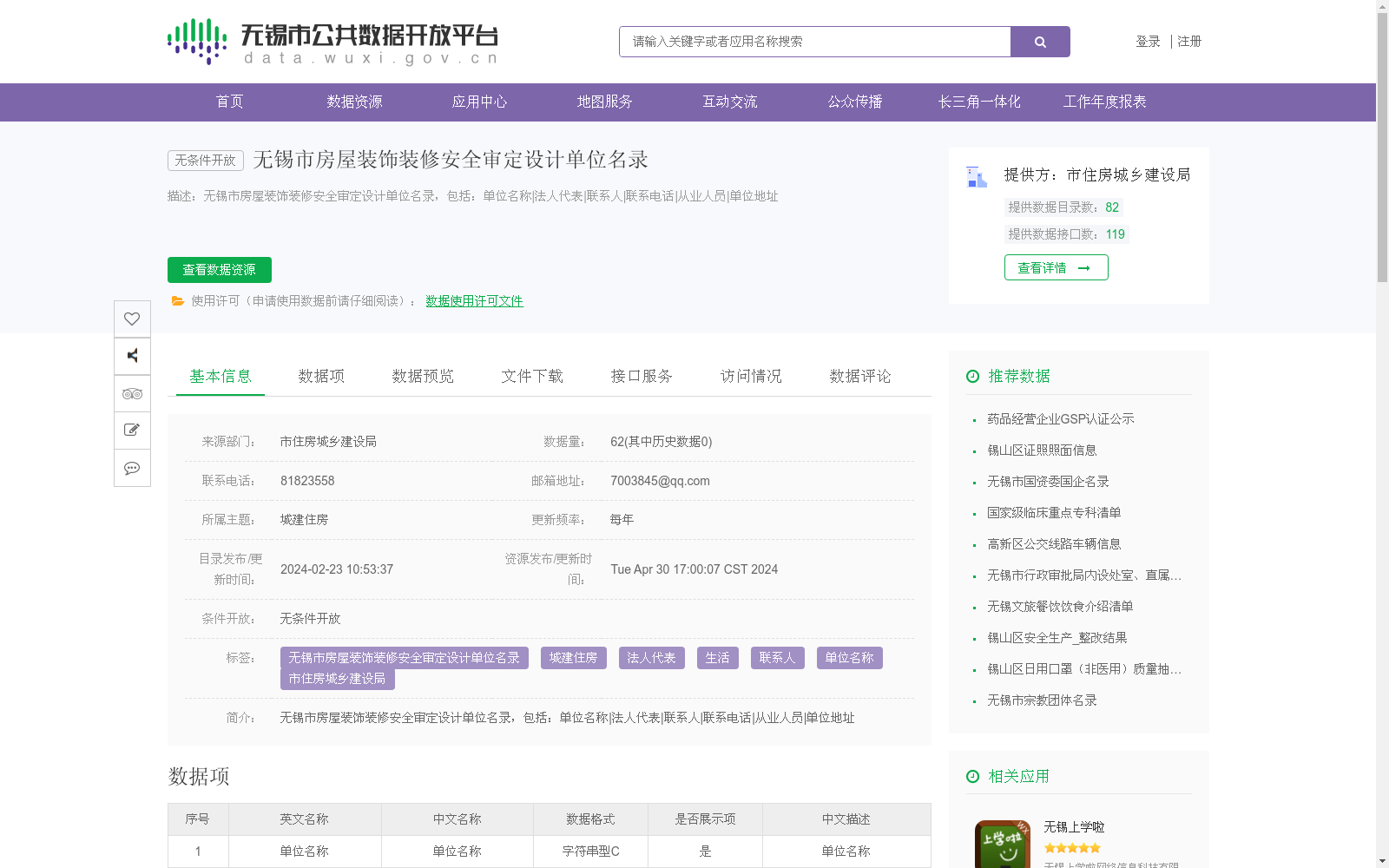Click the share icon in sidebar
1389x868 pixels.
[x=132, y=356]
